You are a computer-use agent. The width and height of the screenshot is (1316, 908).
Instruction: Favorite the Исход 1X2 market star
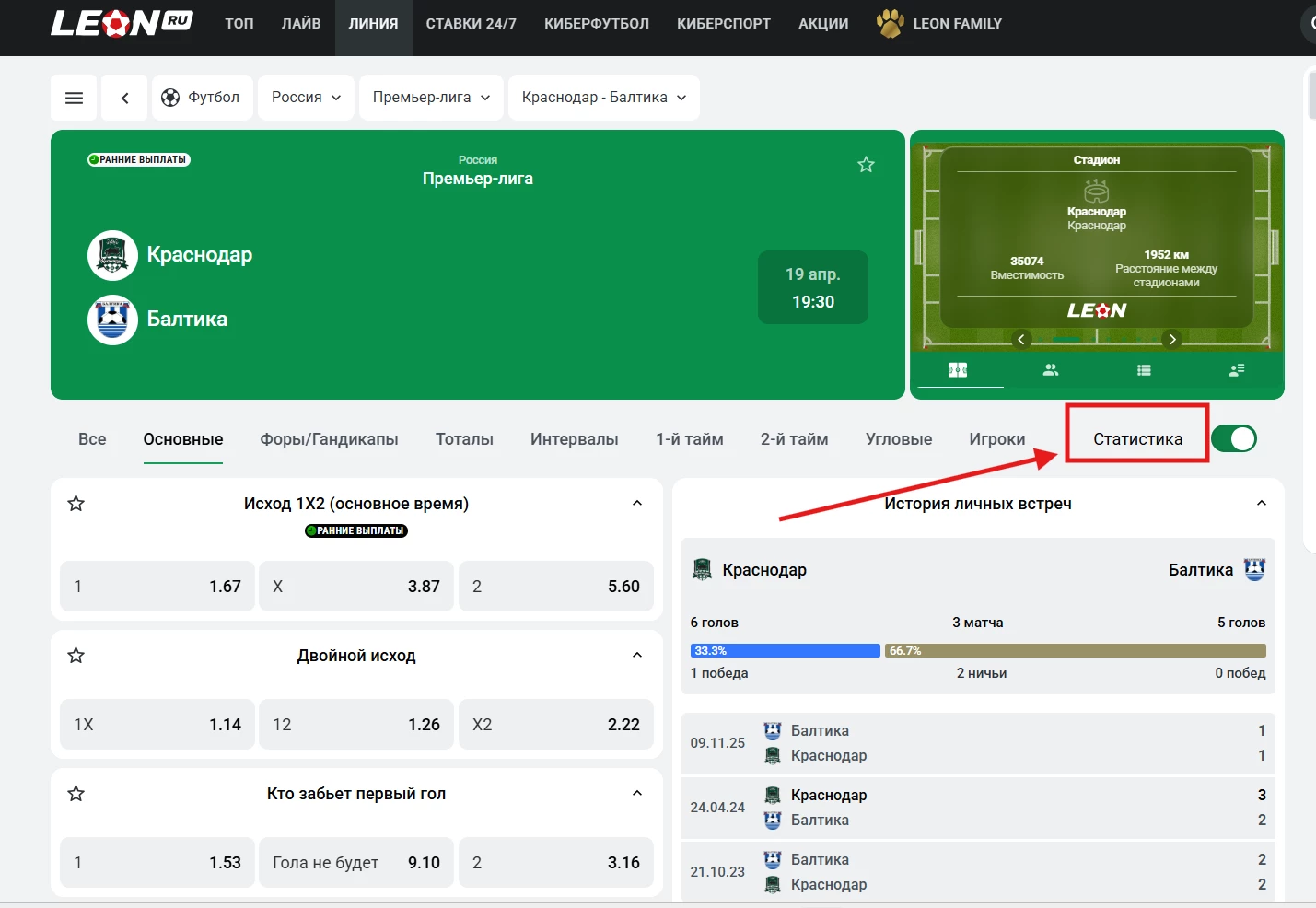pyautogui.click(x=76, y=503)
